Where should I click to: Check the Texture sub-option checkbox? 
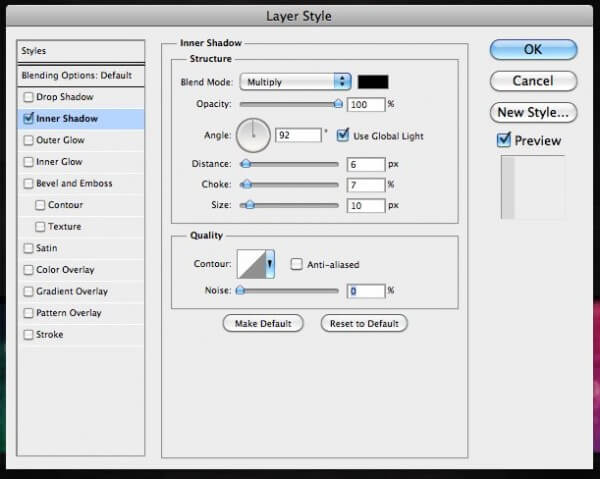pos(40,226)
